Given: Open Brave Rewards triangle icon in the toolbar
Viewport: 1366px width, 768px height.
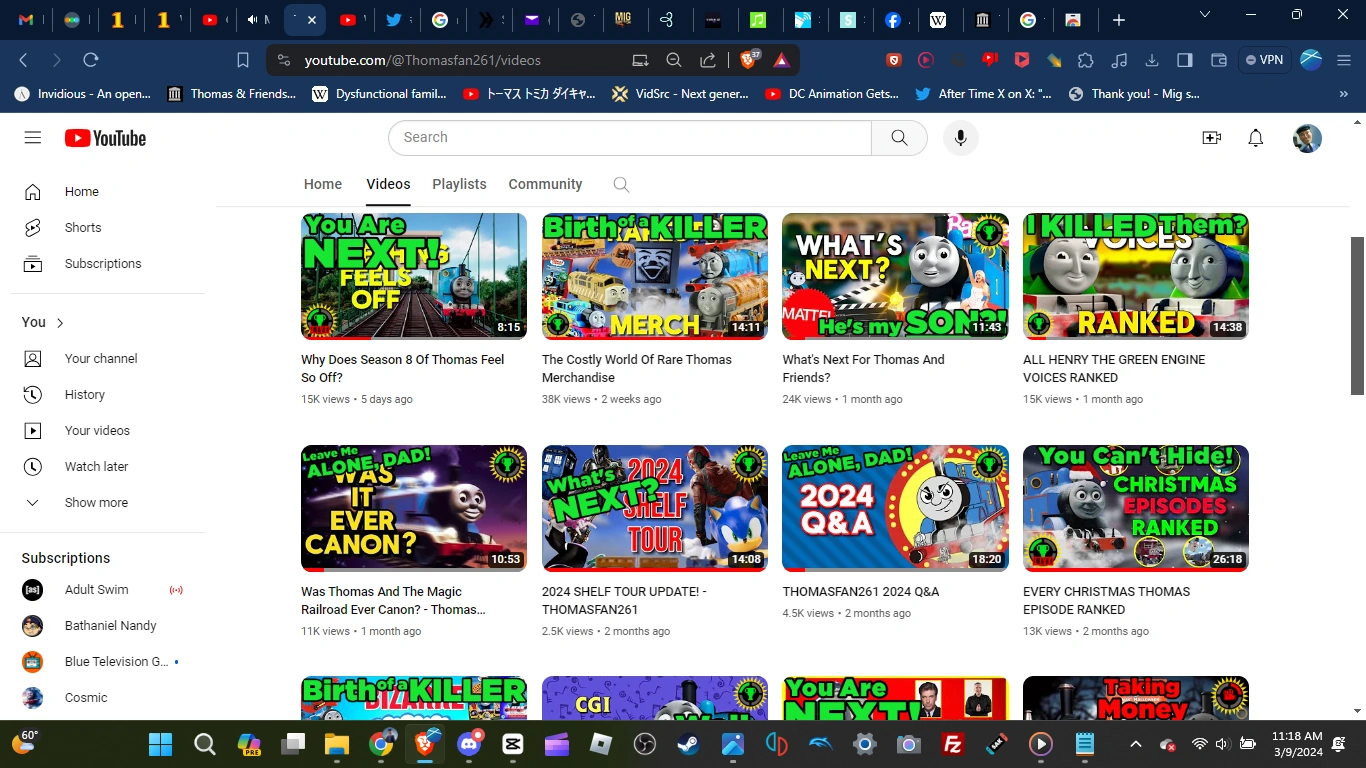Looking at the screenshot, I should 781,60.
